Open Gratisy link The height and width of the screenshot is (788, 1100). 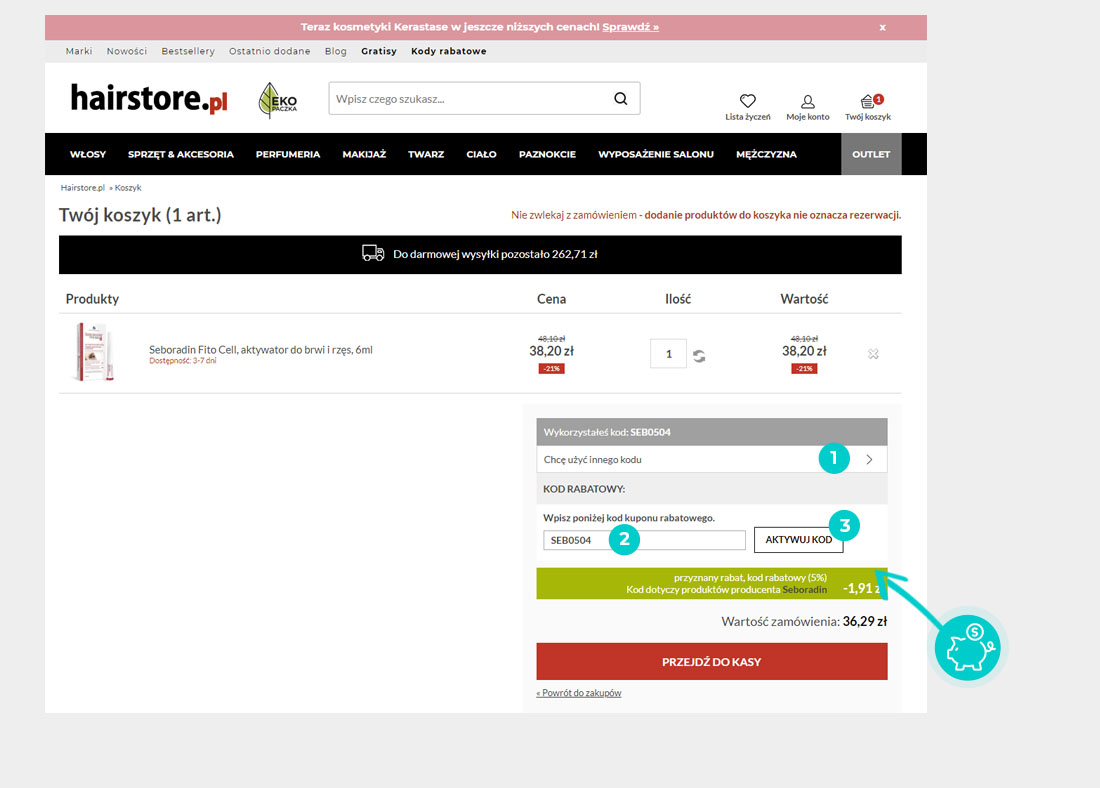point(379,51)
